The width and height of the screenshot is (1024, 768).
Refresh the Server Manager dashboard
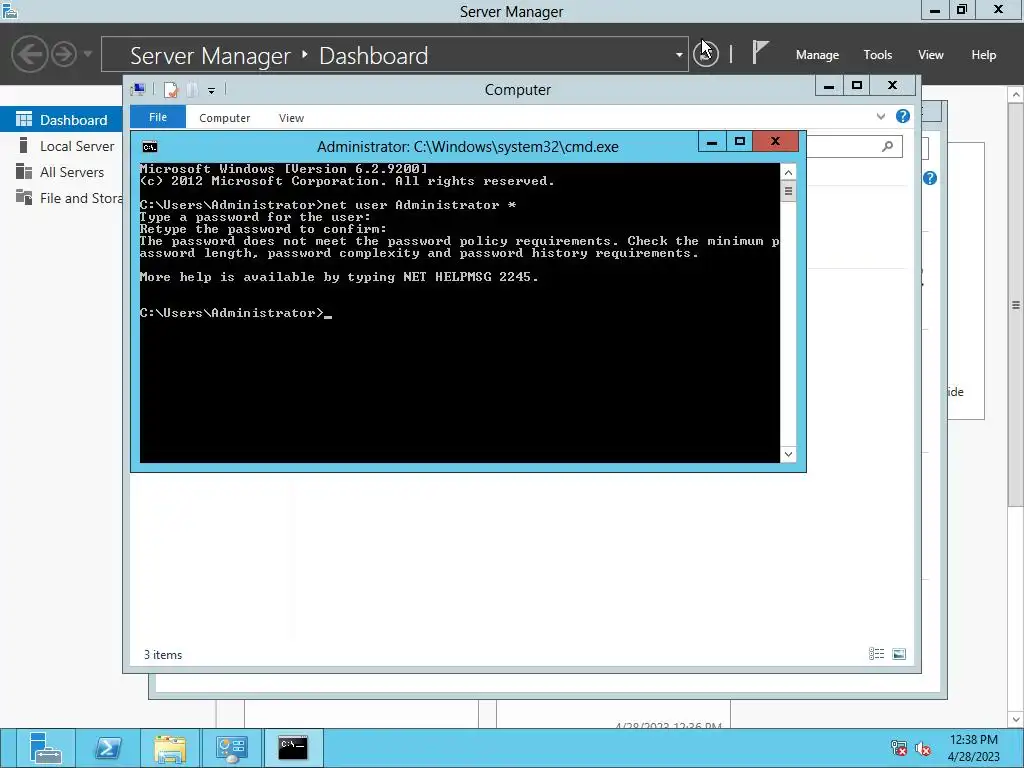pos(706,54)
